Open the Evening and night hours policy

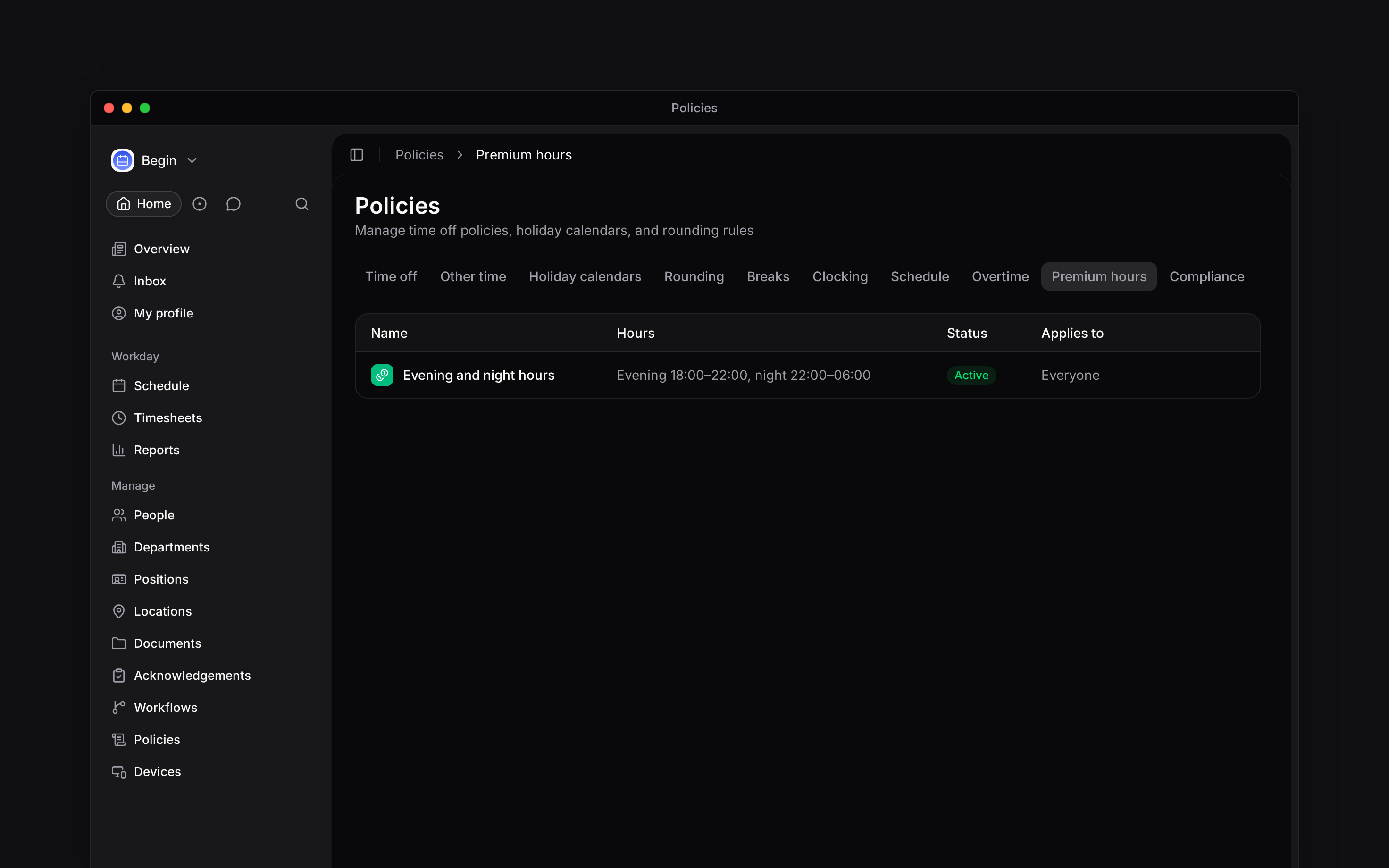point(479,376)
